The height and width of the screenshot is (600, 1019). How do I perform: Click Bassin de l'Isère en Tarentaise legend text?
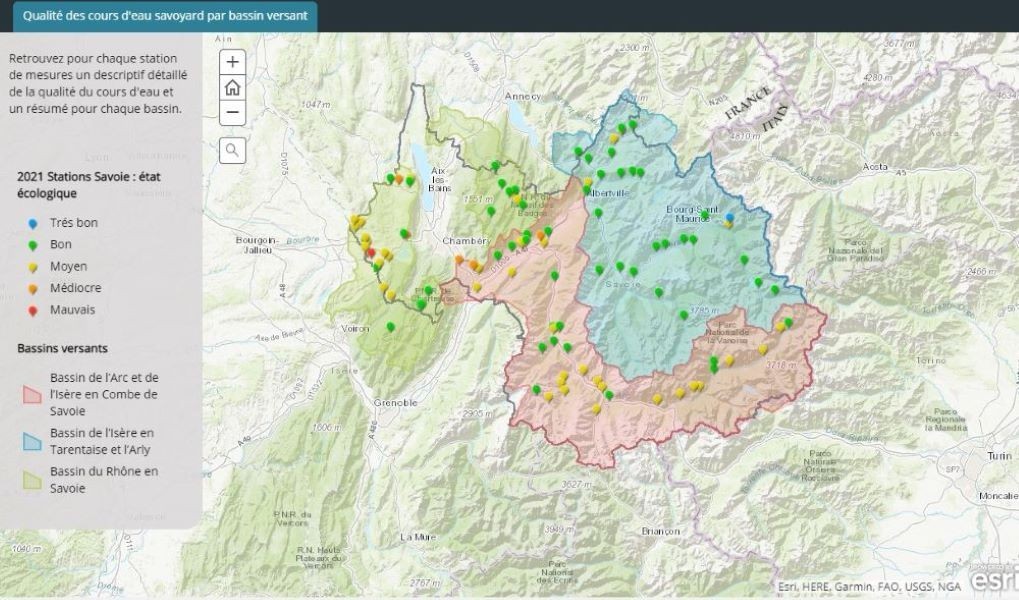[102, 441]
